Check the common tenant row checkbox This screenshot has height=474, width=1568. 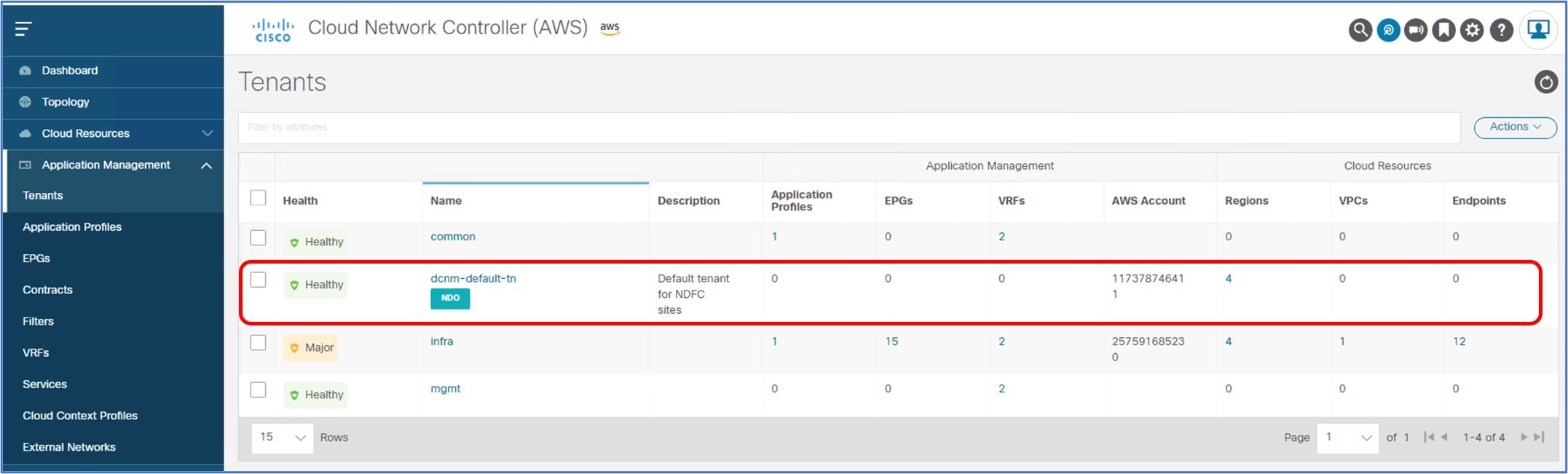[x=258, y=238]
